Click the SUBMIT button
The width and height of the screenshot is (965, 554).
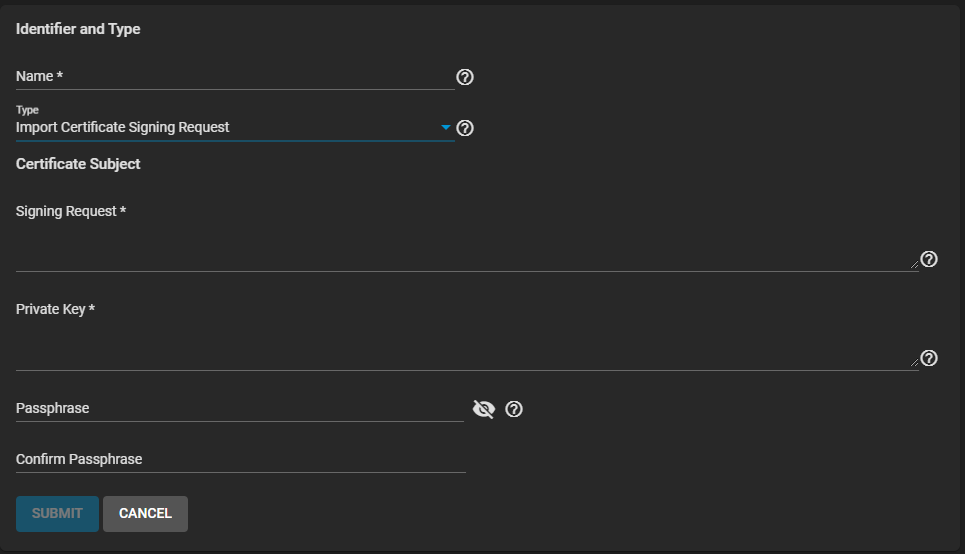[57, 513]
